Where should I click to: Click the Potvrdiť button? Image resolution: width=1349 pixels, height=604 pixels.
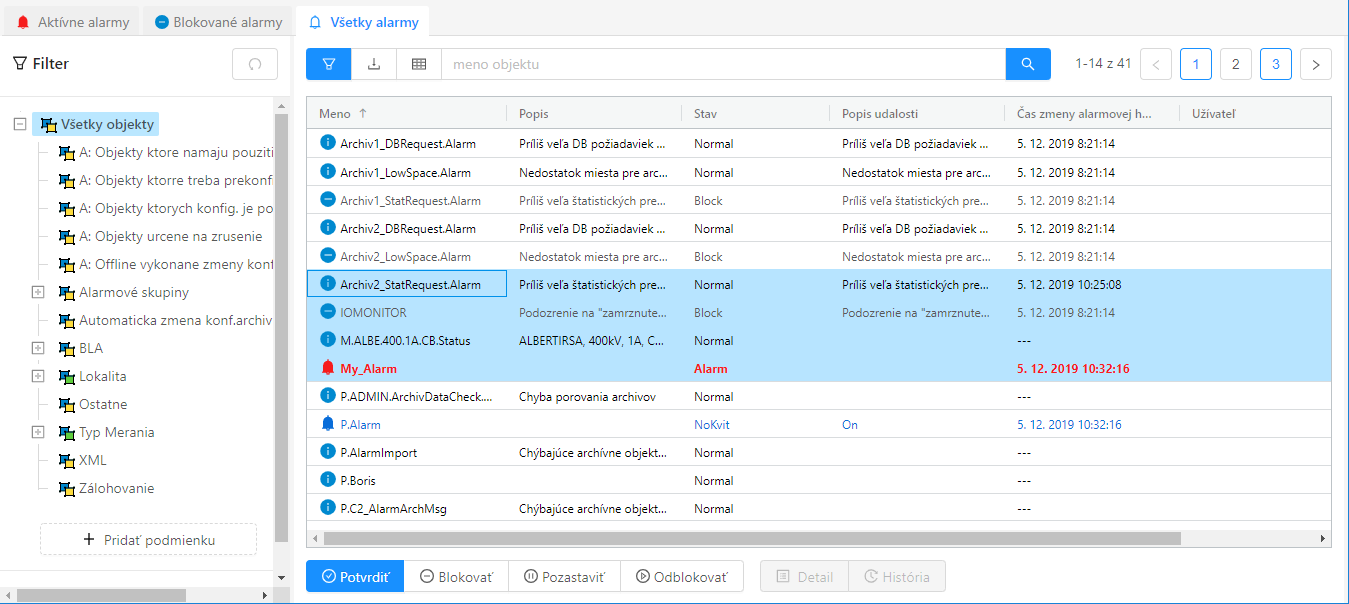(354, 577)
